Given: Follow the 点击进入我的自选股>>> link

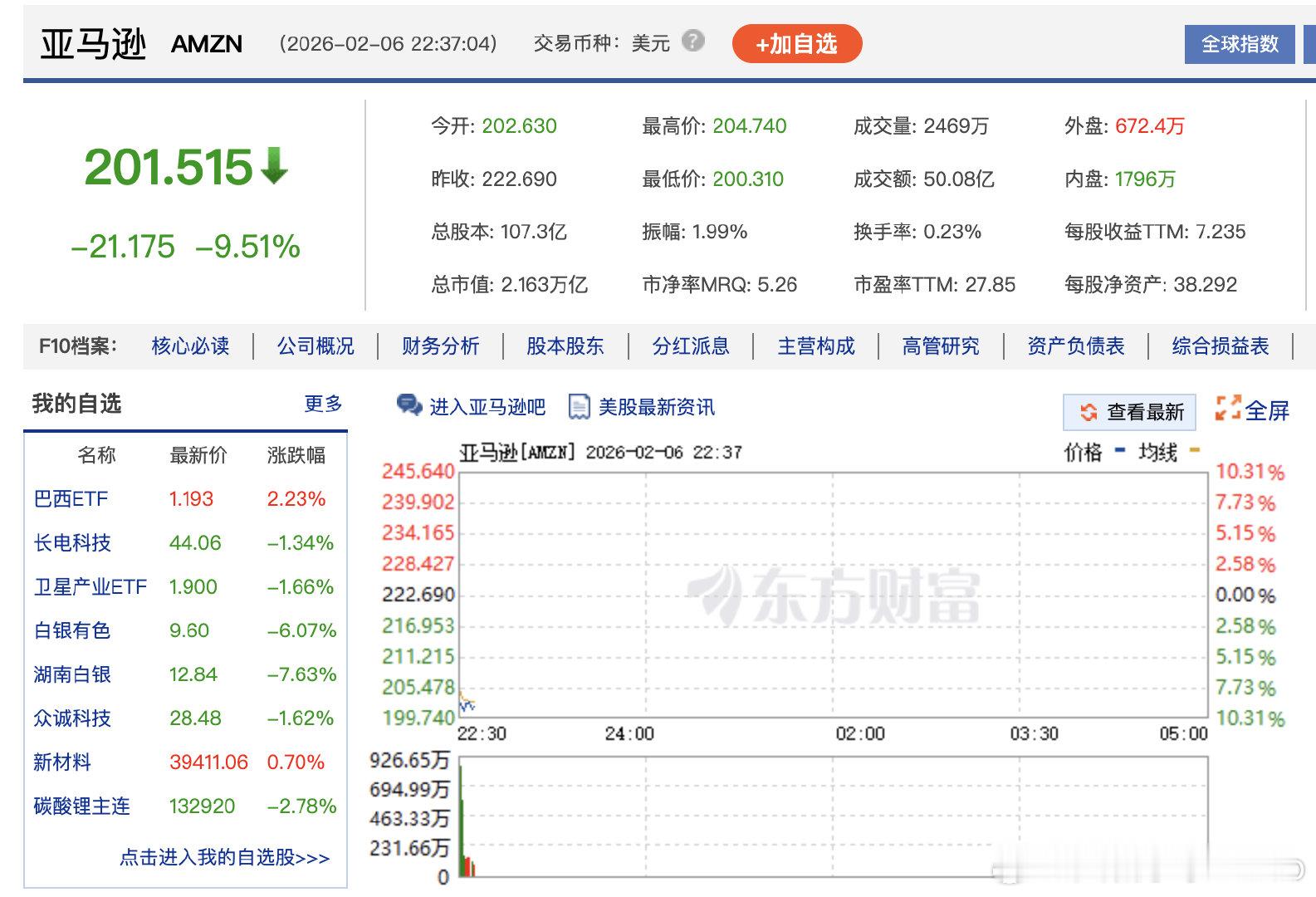Looking at the screenshot, I should pyautogui.click(x=224, y=857).
